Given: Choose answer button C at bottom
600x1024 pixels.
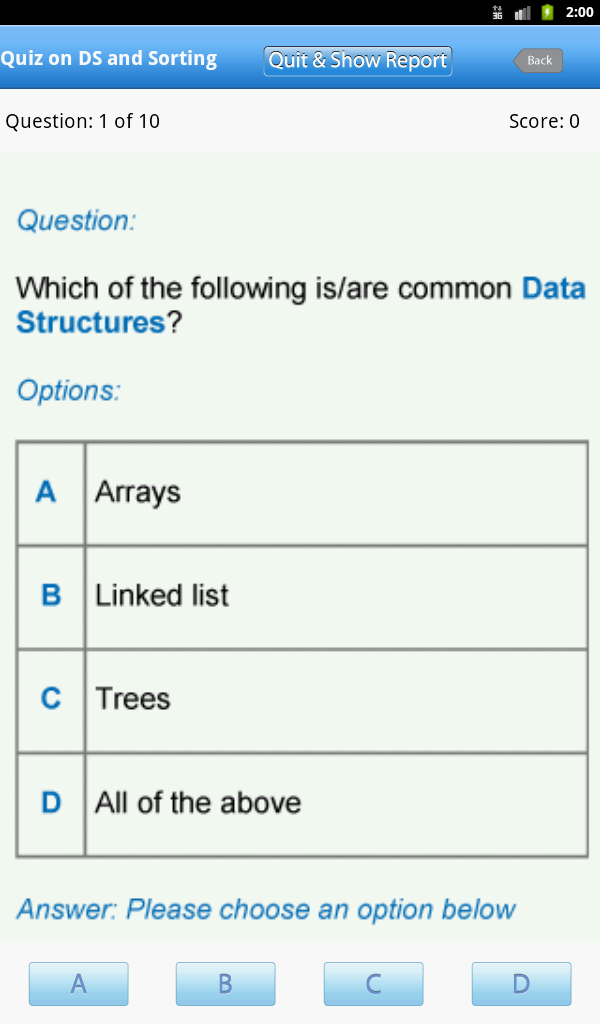Looking at the screenshot, I should (373, 984).
